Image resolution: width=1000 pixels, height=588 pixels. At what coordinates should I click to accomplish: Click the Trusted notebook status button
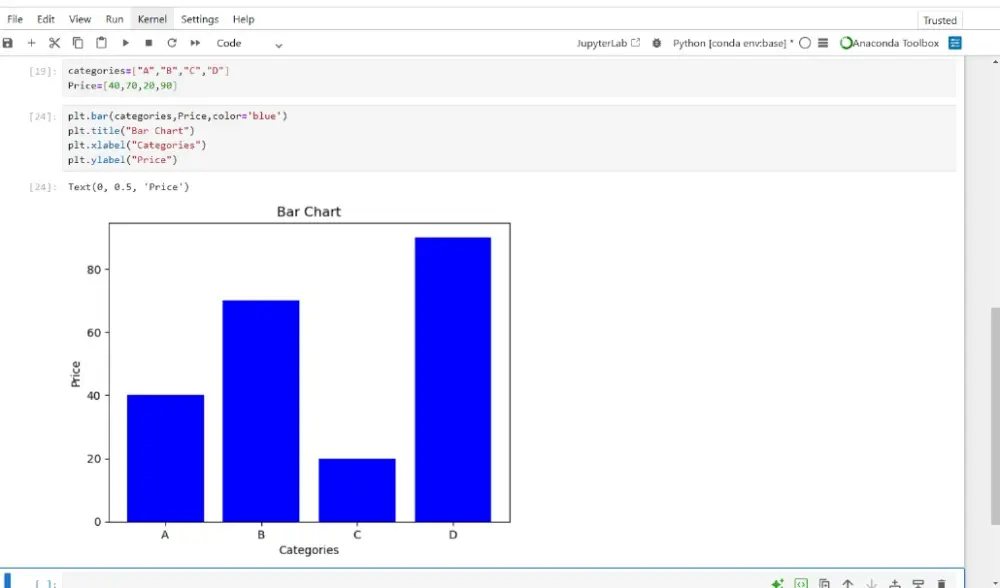[939, 19]
